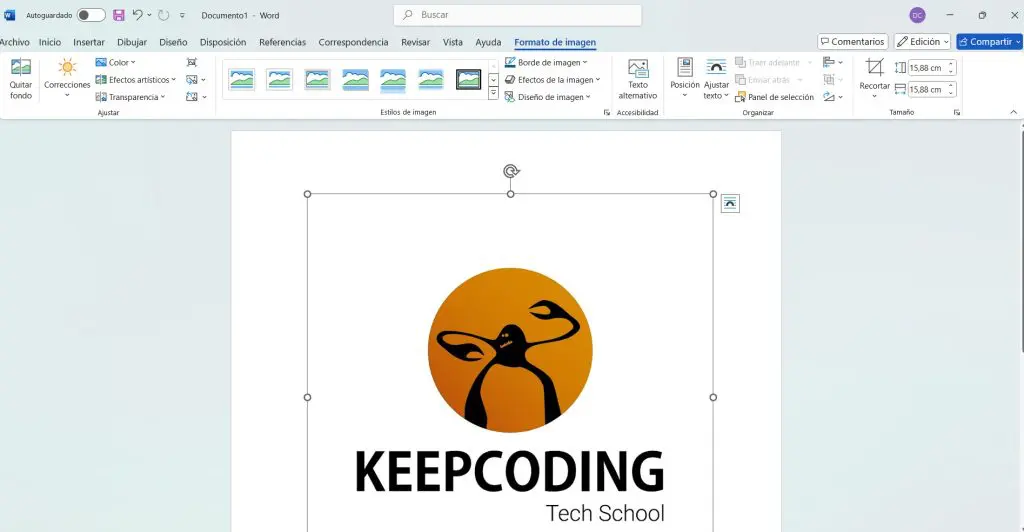The width and height of the screenshot is (1024, 532).
Task: Click the undo arrow icon
Action: pos(138,15)
